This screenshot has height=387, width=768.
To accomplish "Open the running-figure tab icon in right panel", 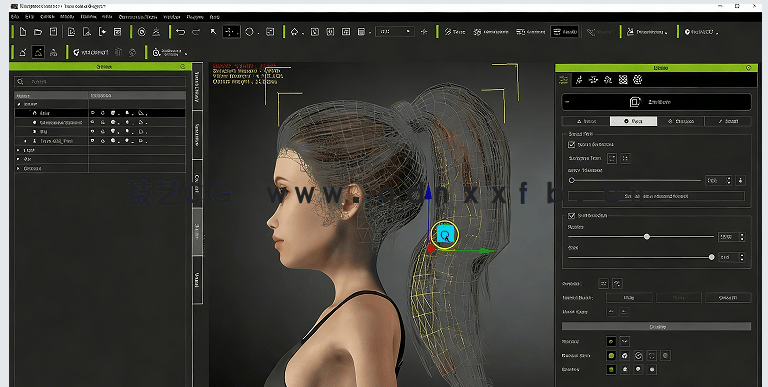I will pyautogui.click(x=579, y=80).
